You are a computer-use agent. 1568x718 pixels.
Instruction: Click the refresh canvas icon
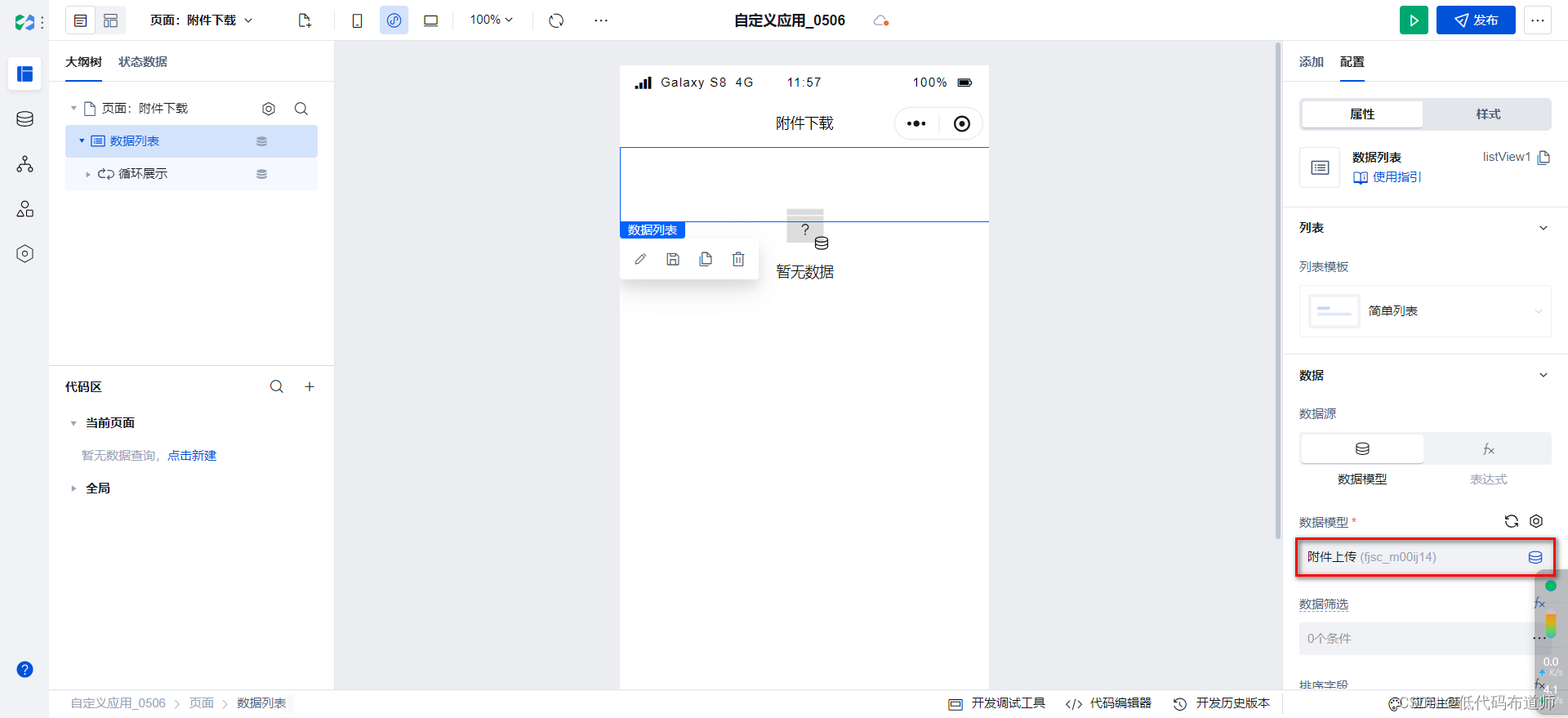pos(556,20)
